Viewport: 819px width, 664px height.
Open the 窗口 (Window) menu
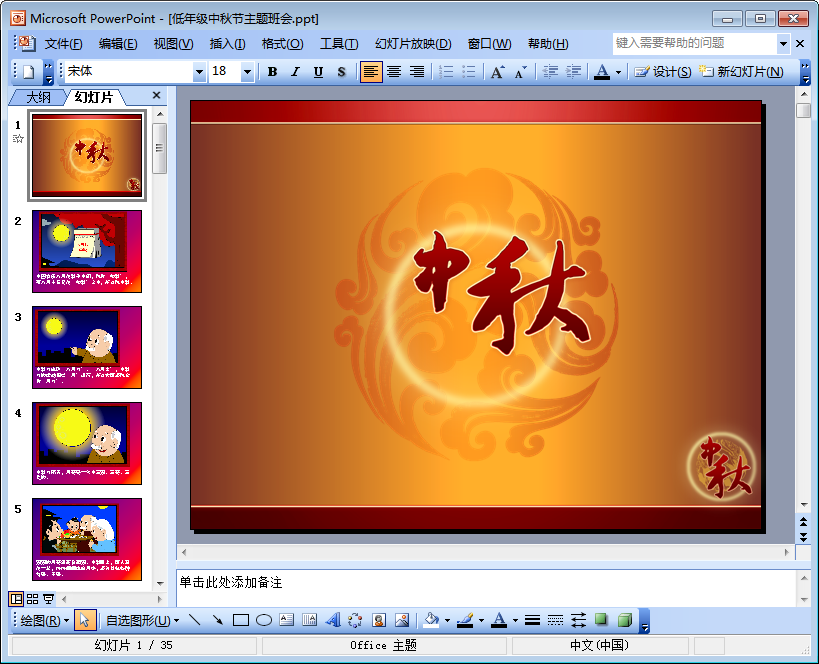point(489,44)
